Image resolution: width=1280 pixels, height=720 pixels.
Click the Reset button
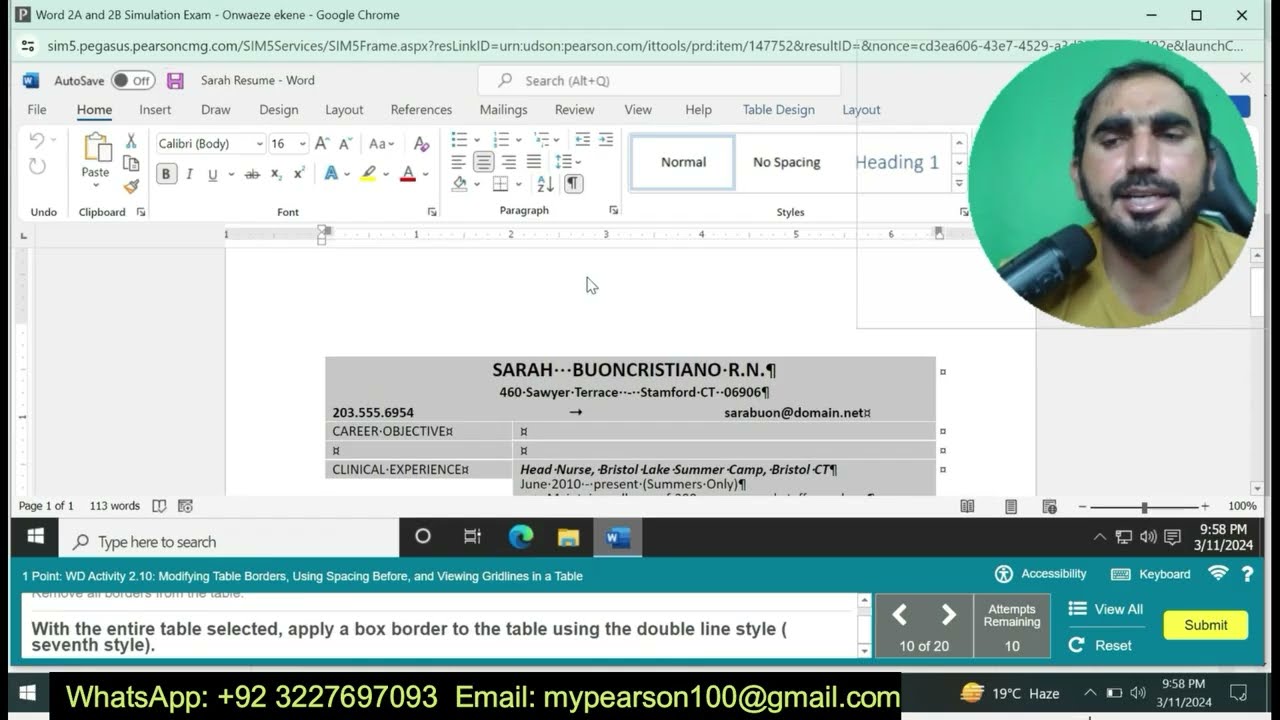1101,645
